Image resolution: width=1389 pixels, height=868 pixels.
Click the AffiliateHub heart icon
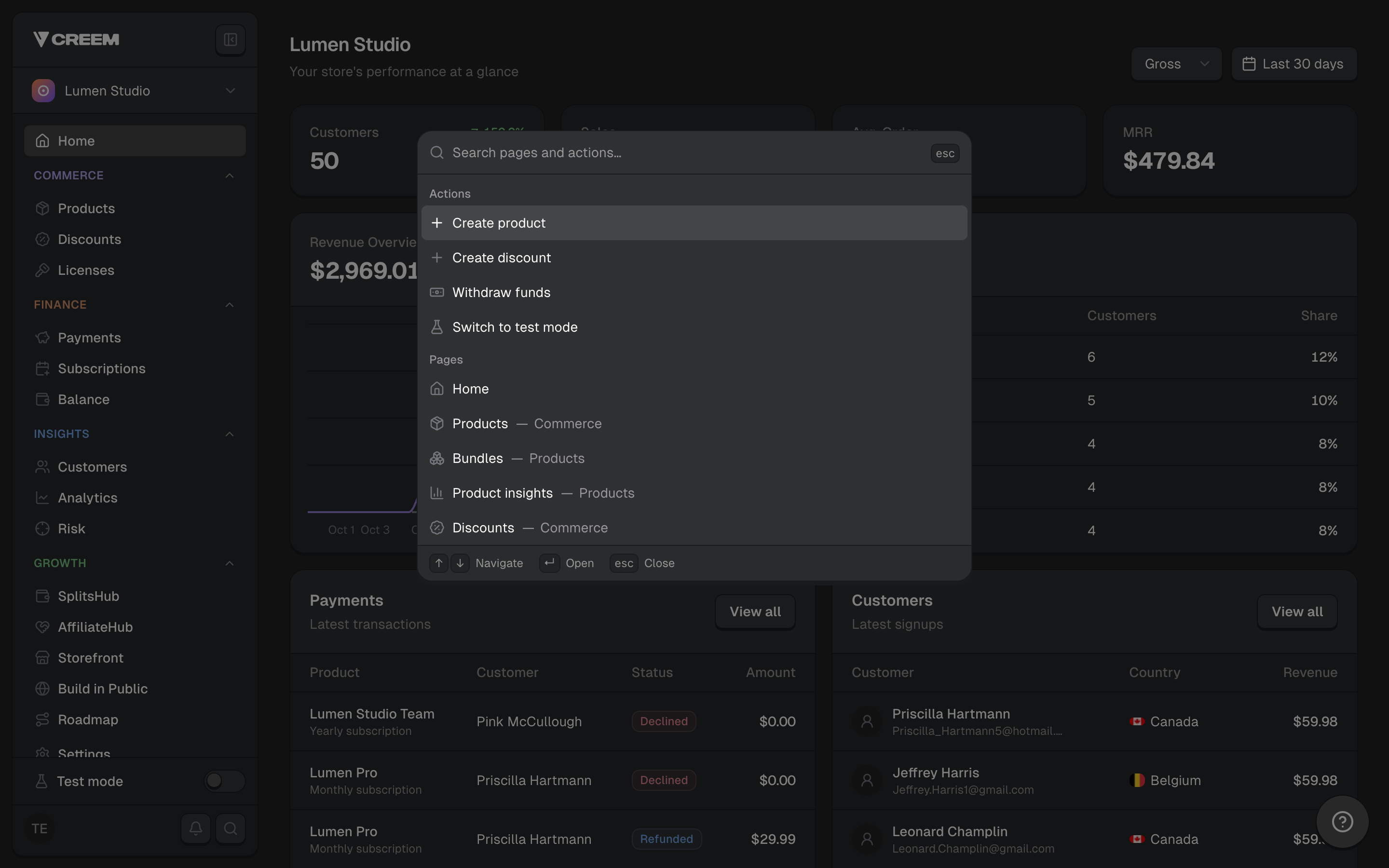42,627
